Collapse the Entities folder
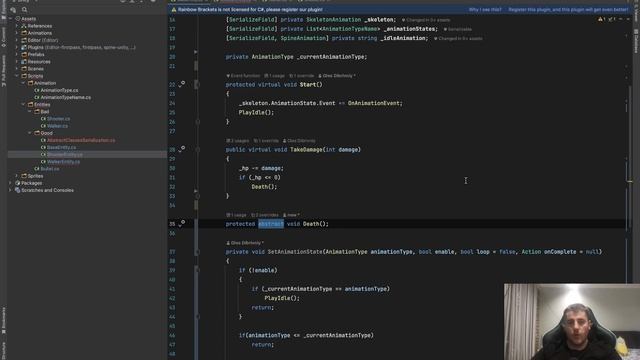Viewport: 640px width, 360px height. point(23,104)
